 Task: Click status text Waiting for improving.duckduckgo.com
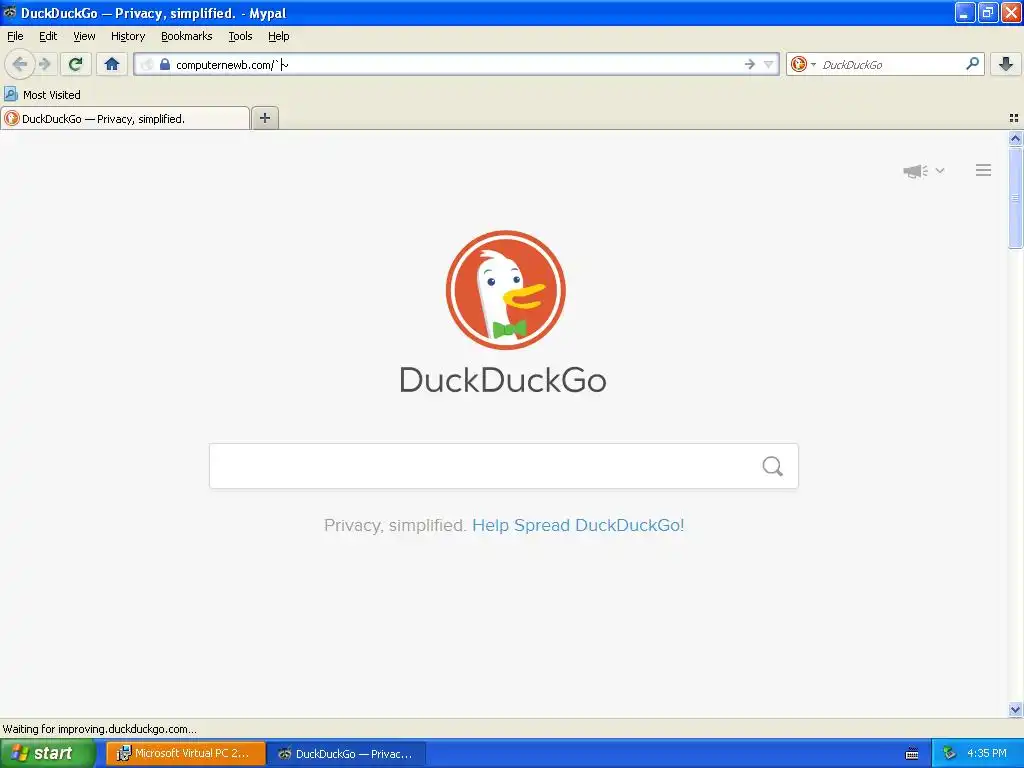[x=99, y=729]
